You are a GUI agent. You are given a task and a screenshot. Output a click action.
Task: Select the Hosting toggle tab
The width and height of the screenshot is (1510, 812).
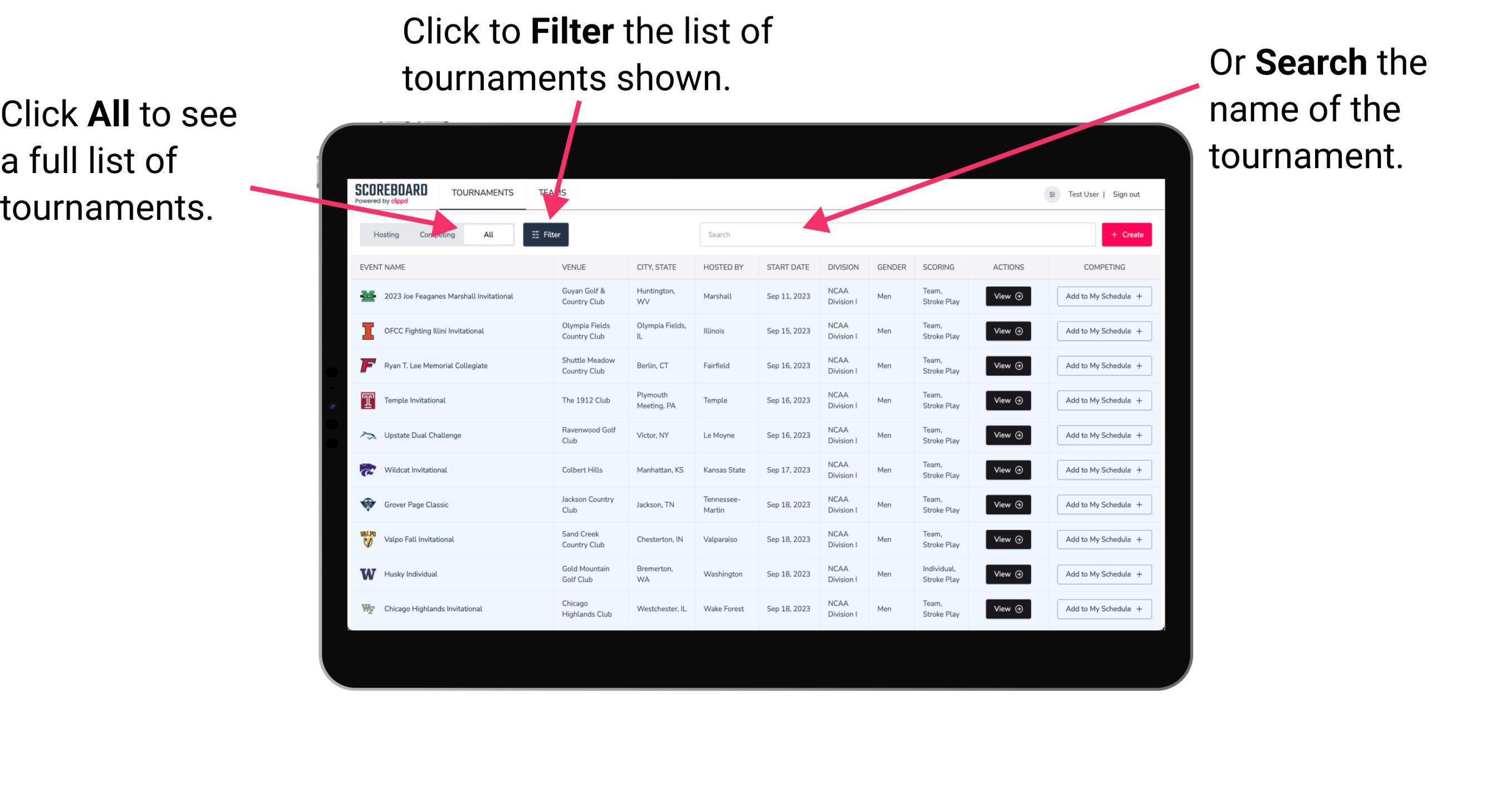pyautogui.click(x=384, y=234)
